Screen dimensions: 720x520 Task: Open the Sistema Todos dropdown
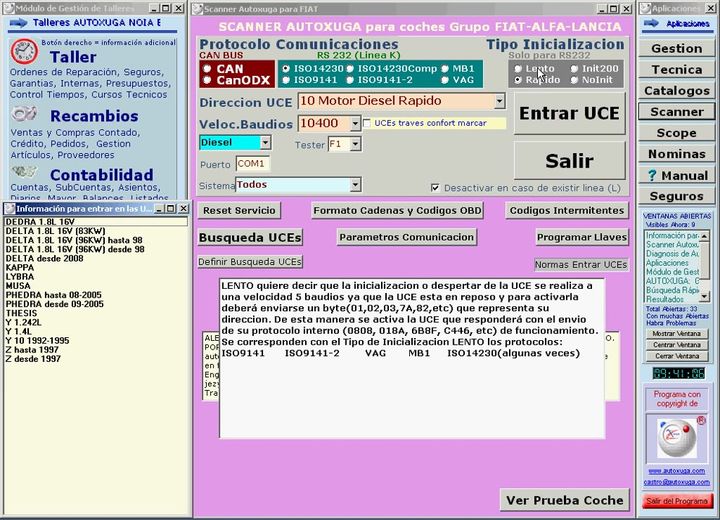[355, 185]
